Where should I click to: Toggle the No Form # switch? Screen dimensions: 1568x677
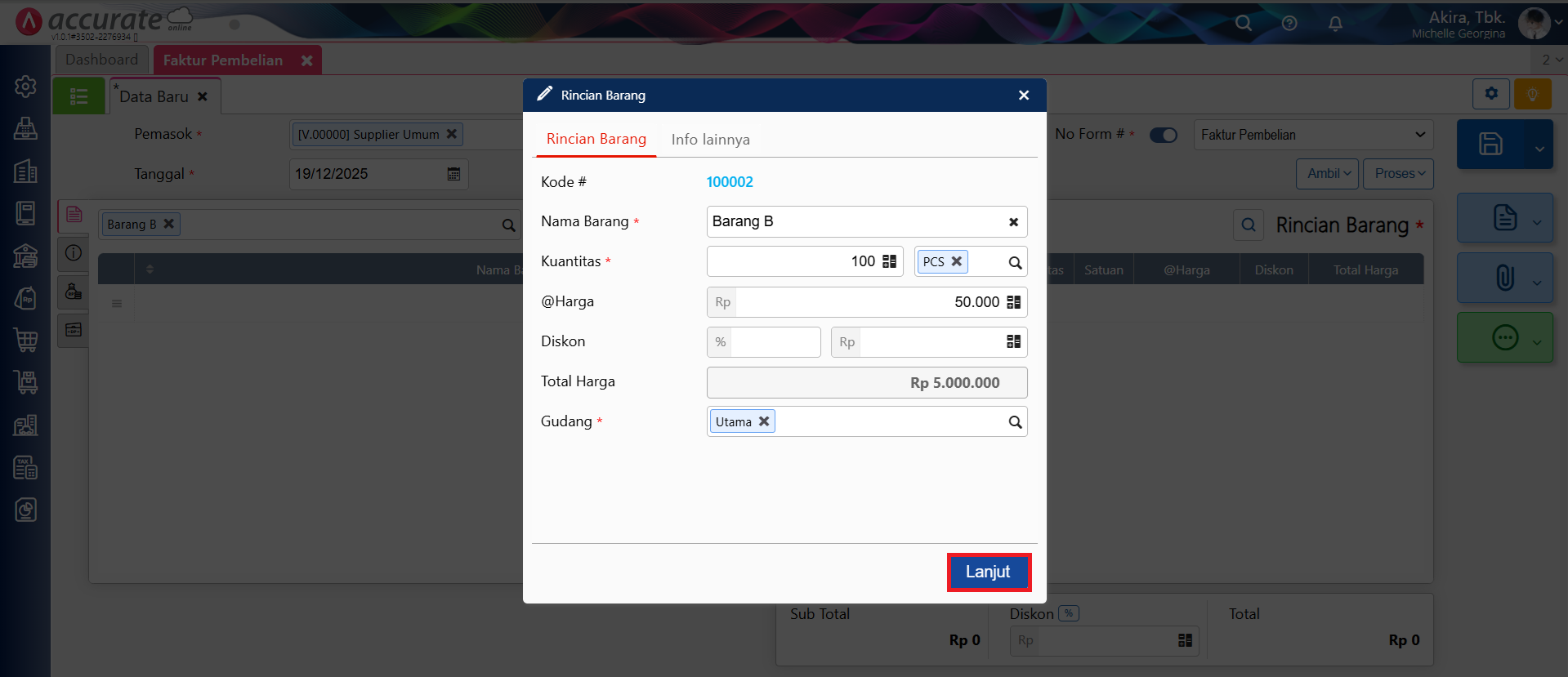pyautogui.click(x=1163, y=135)
